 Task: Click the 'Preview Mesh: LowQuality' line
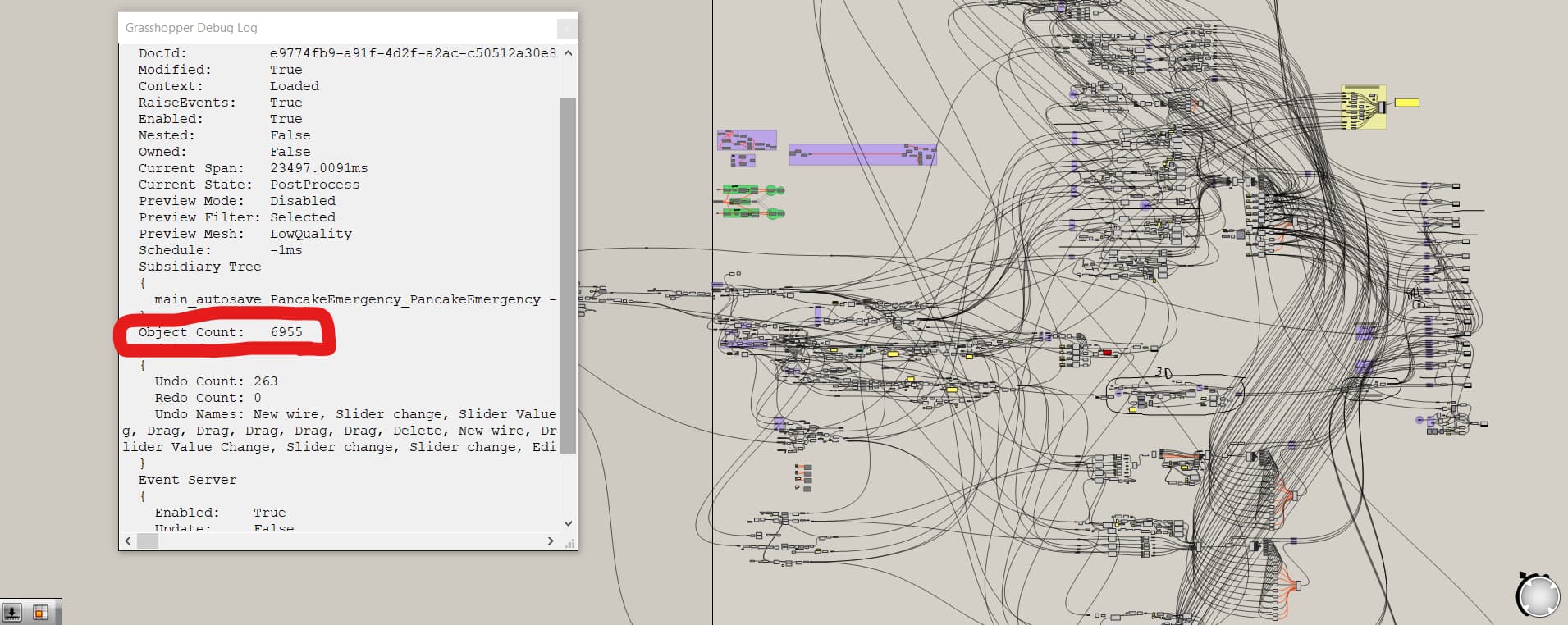point(245,234)
